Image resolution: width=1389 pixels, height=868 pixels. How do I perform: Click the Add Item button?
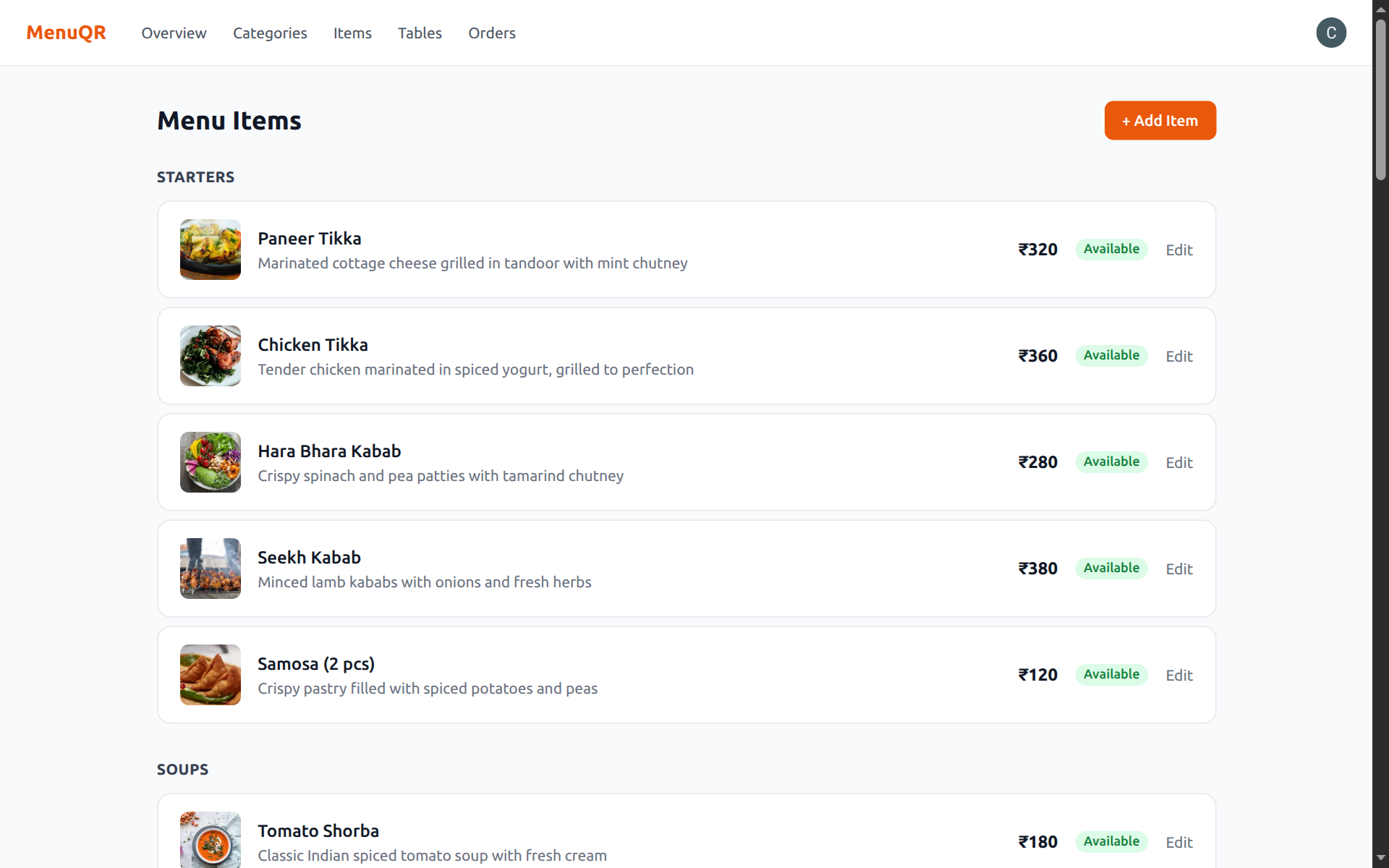[1160, 120]
